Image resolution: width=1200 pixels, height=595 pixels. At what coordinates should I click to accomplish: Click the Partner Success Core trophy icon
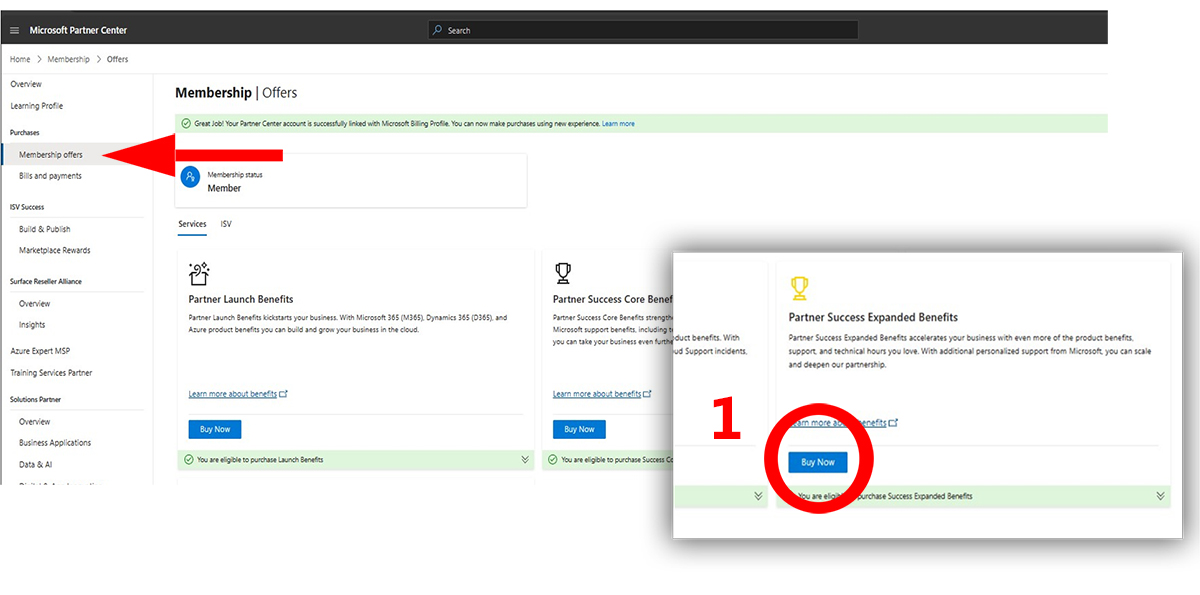point(563,273)
